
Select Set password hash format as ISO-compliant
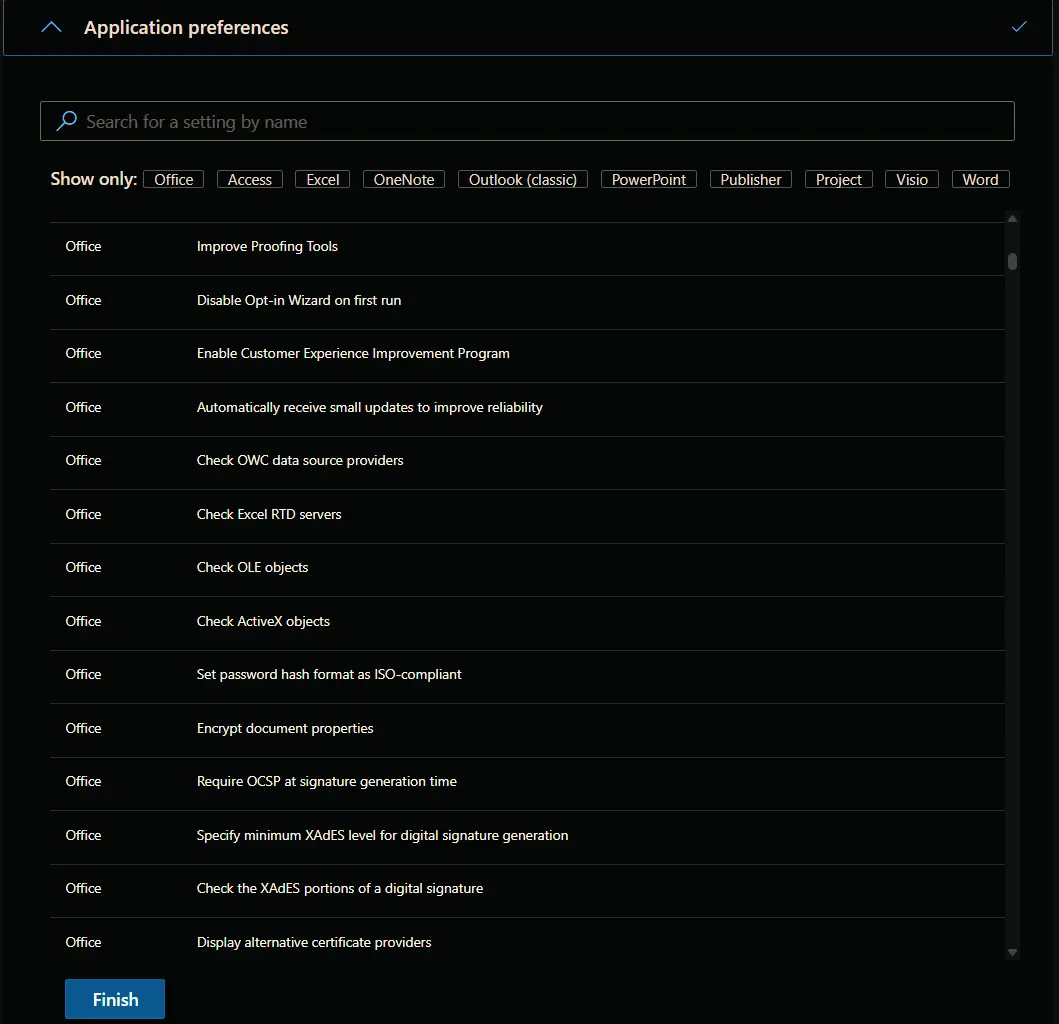pos(527,675)
